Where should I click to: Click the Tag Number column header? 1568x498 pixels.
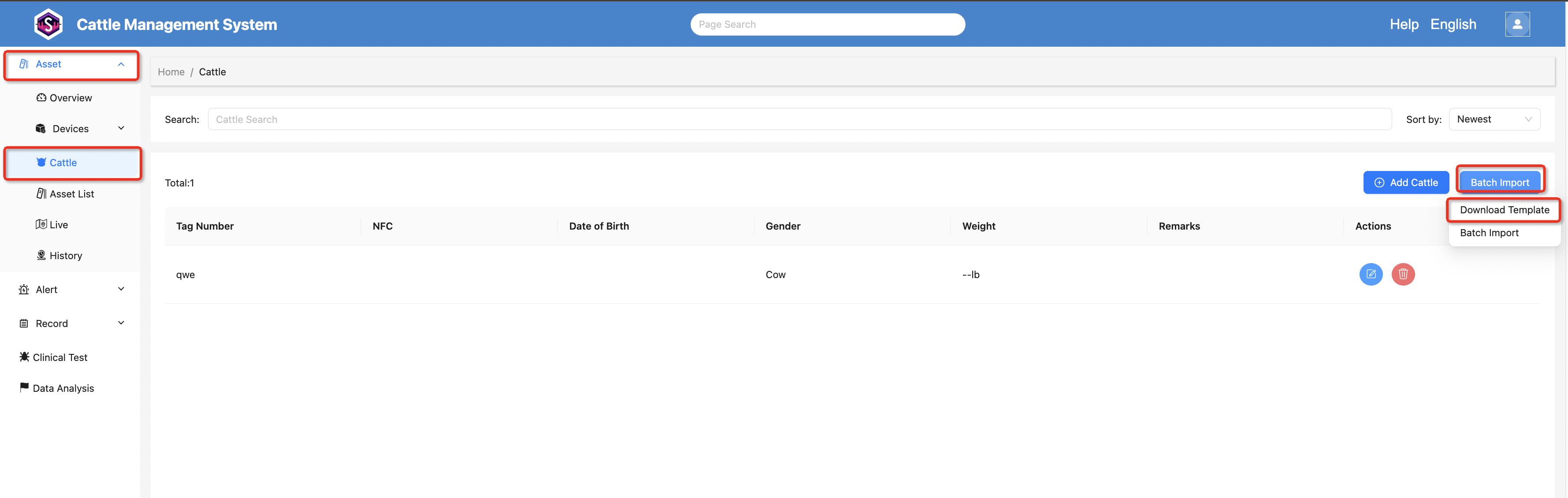tap(204, 226)
